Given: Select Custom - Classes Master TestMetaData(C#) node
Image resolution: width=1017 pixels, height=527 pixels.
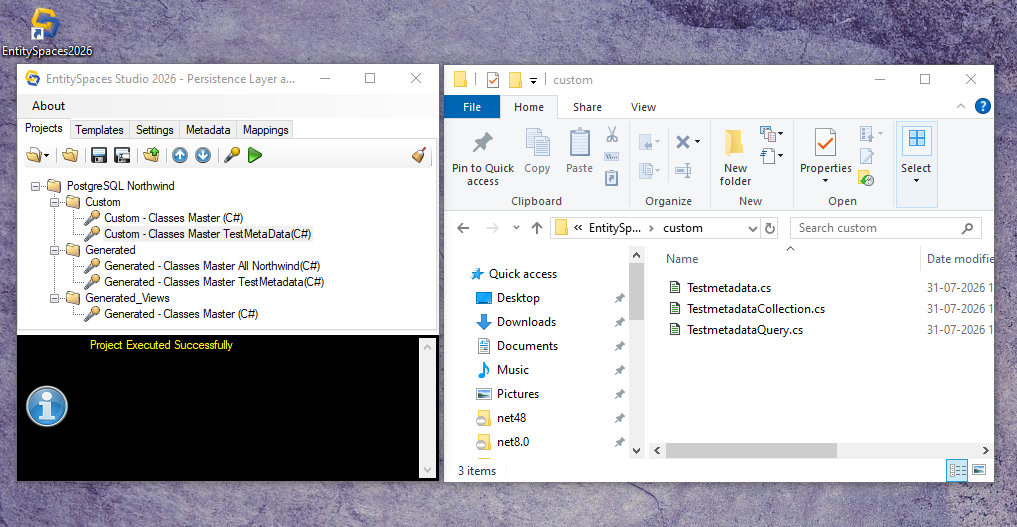Looking at the screenshot, I should [x=208, y=234].
